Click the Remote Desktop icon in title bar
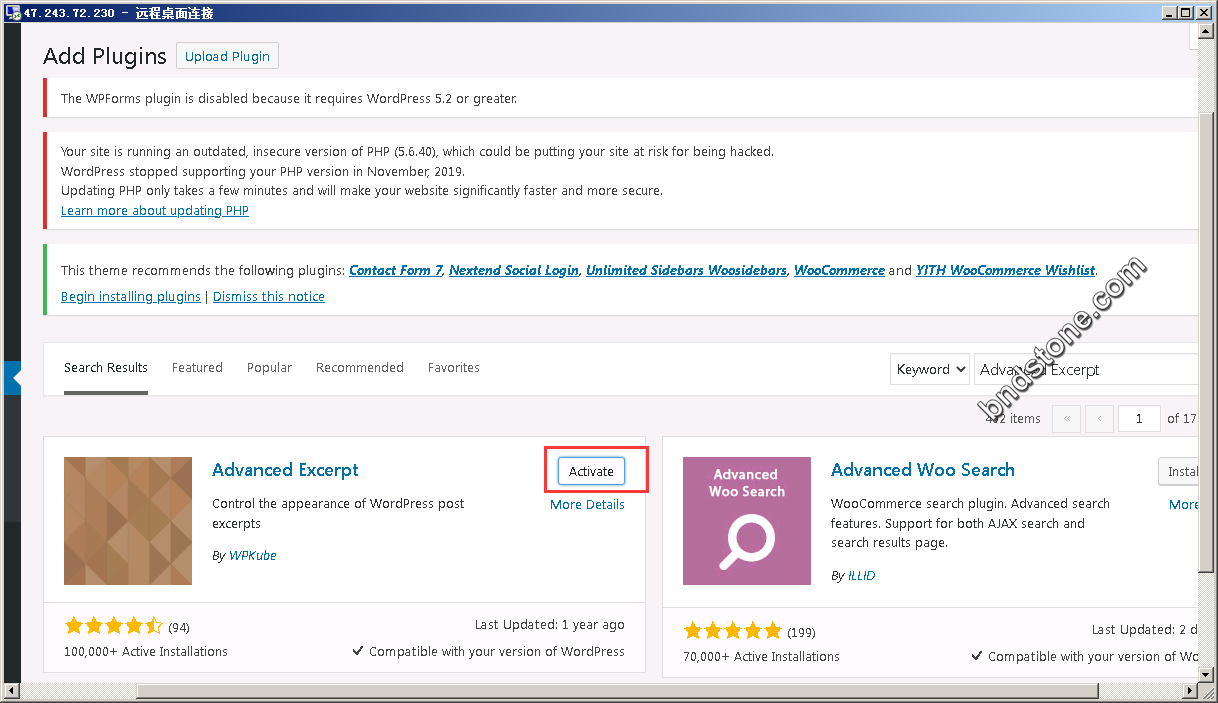The height and width of the screenshot is (703, 1218). tap(12, 13)
